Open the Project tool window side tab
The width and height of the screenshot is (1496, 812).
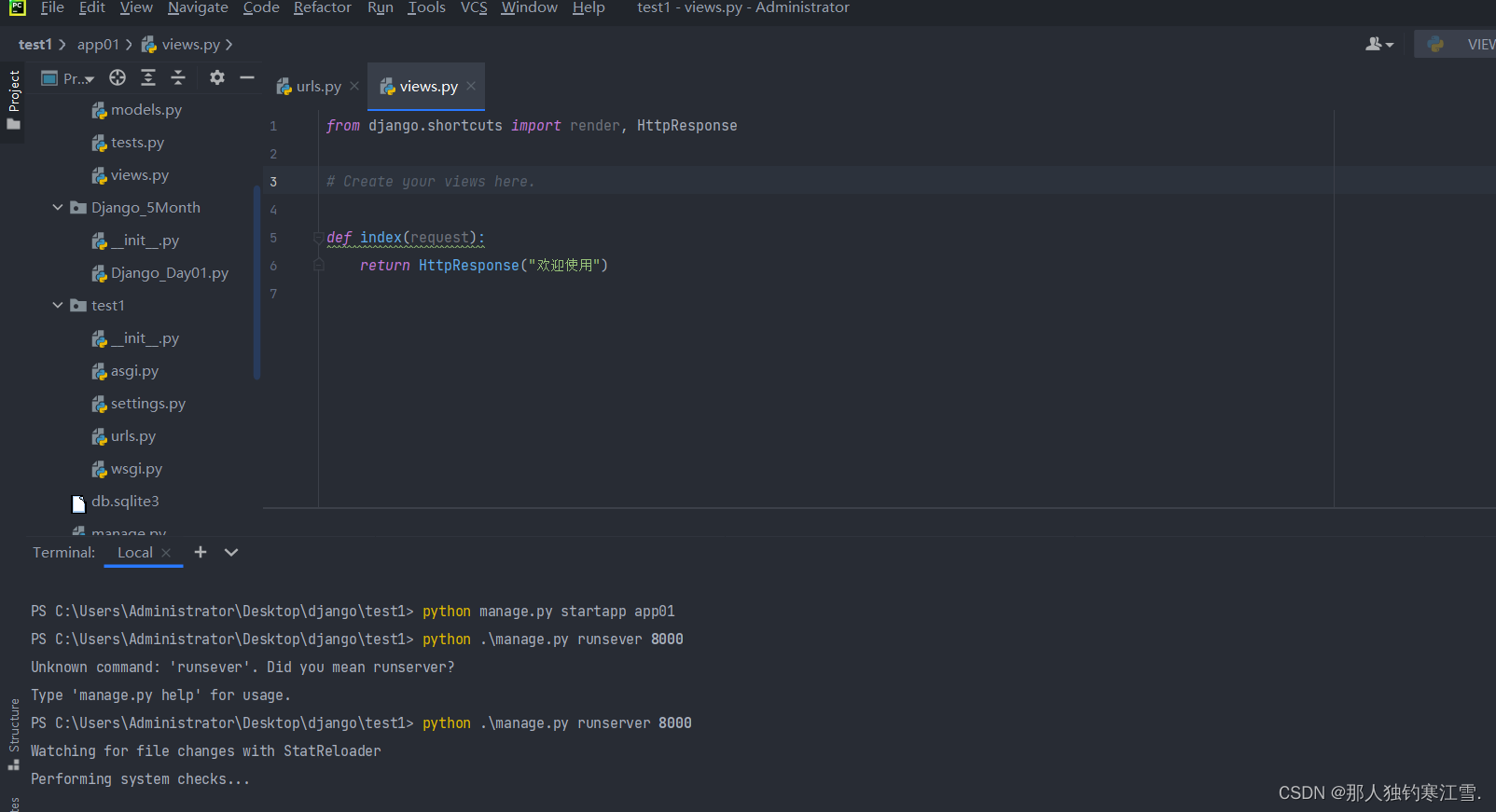coord(13,101)
